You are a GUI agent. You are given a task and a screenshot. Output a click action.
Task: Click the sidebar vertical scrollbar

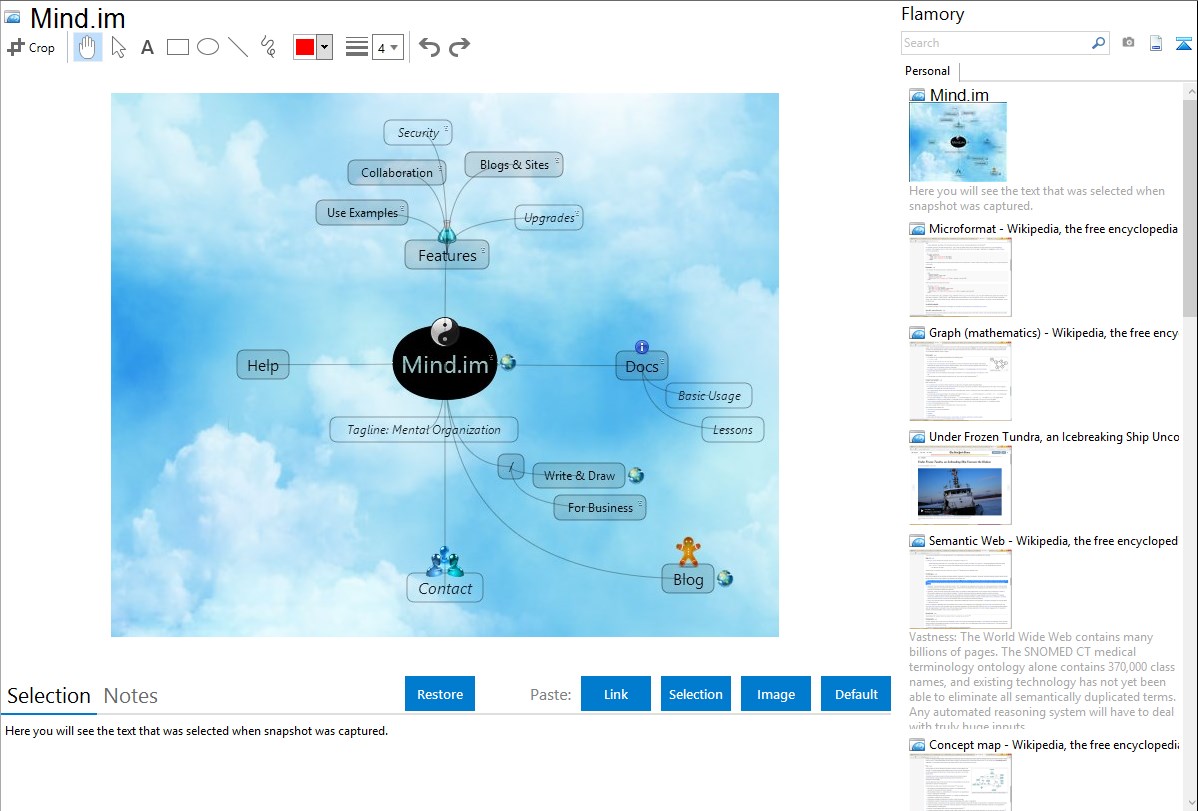point(1190,206)
